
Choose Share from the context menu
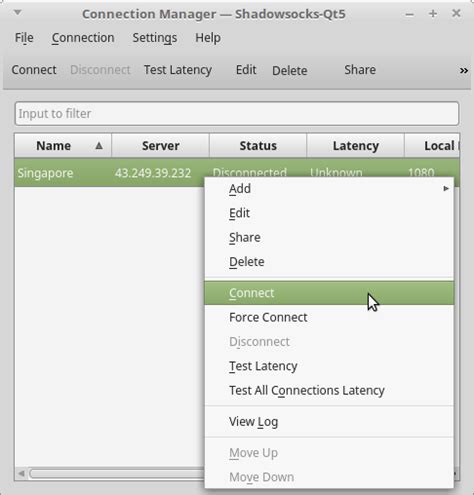coord(329,237)
